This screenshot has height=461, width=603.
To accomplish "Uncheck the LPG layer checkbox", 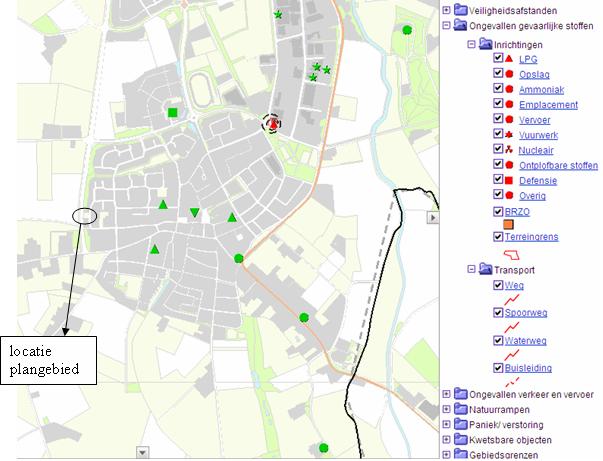I will tap(498, 58).
